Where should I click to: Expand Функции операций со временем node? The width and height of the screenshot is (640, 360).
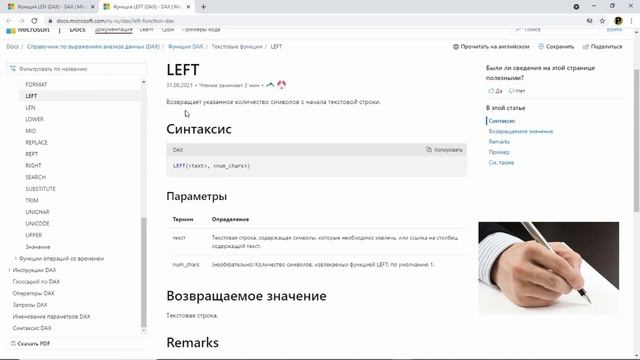16,258
